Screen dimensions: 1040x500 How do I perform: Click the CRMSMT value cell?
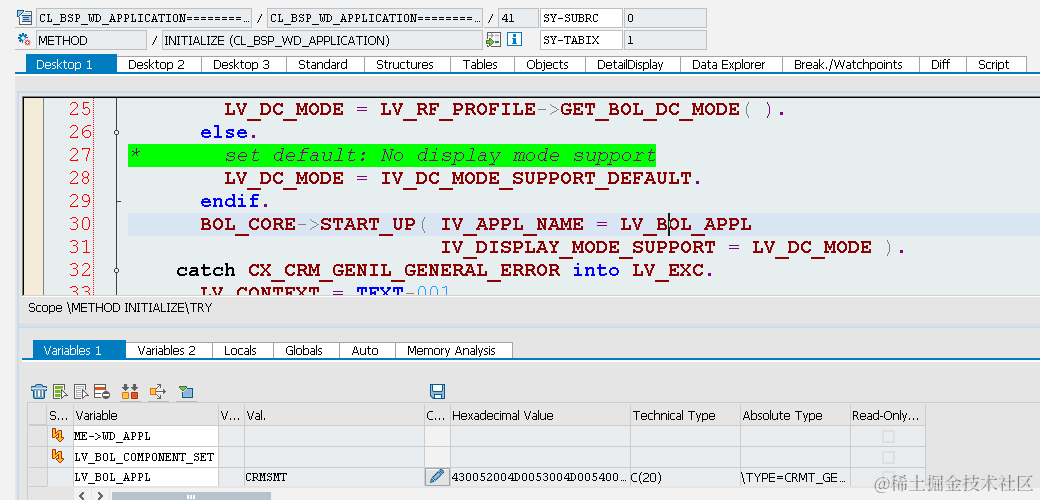click(334, 477)
